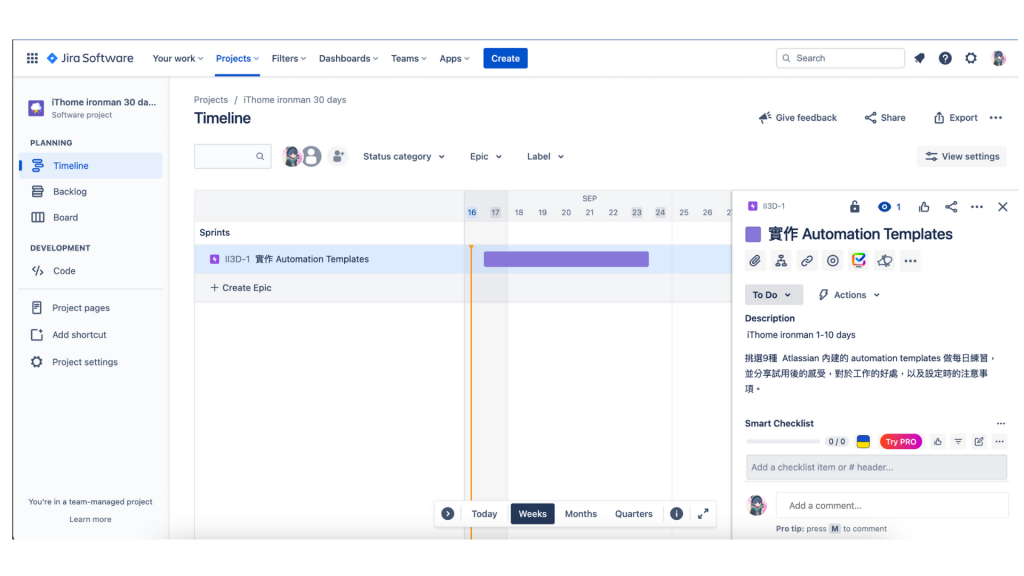Jump to Today on the timeline
Viewport: 1024px width, 576px height.
coord(484,513)
